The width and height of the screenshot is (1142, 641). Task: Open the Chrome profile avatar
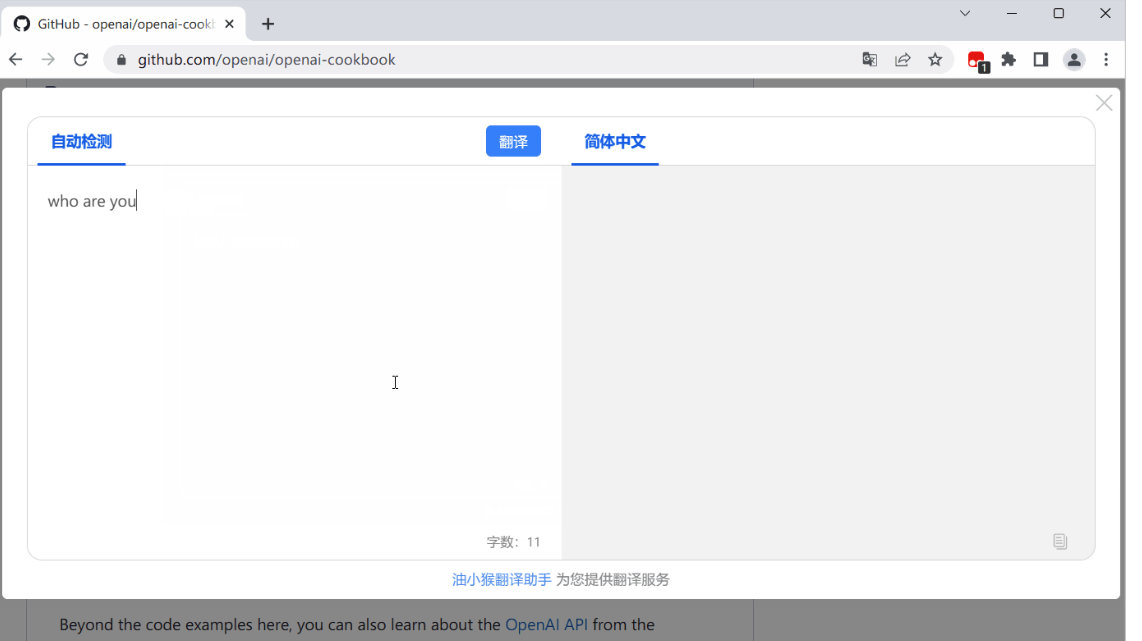tap(1074, 60)
